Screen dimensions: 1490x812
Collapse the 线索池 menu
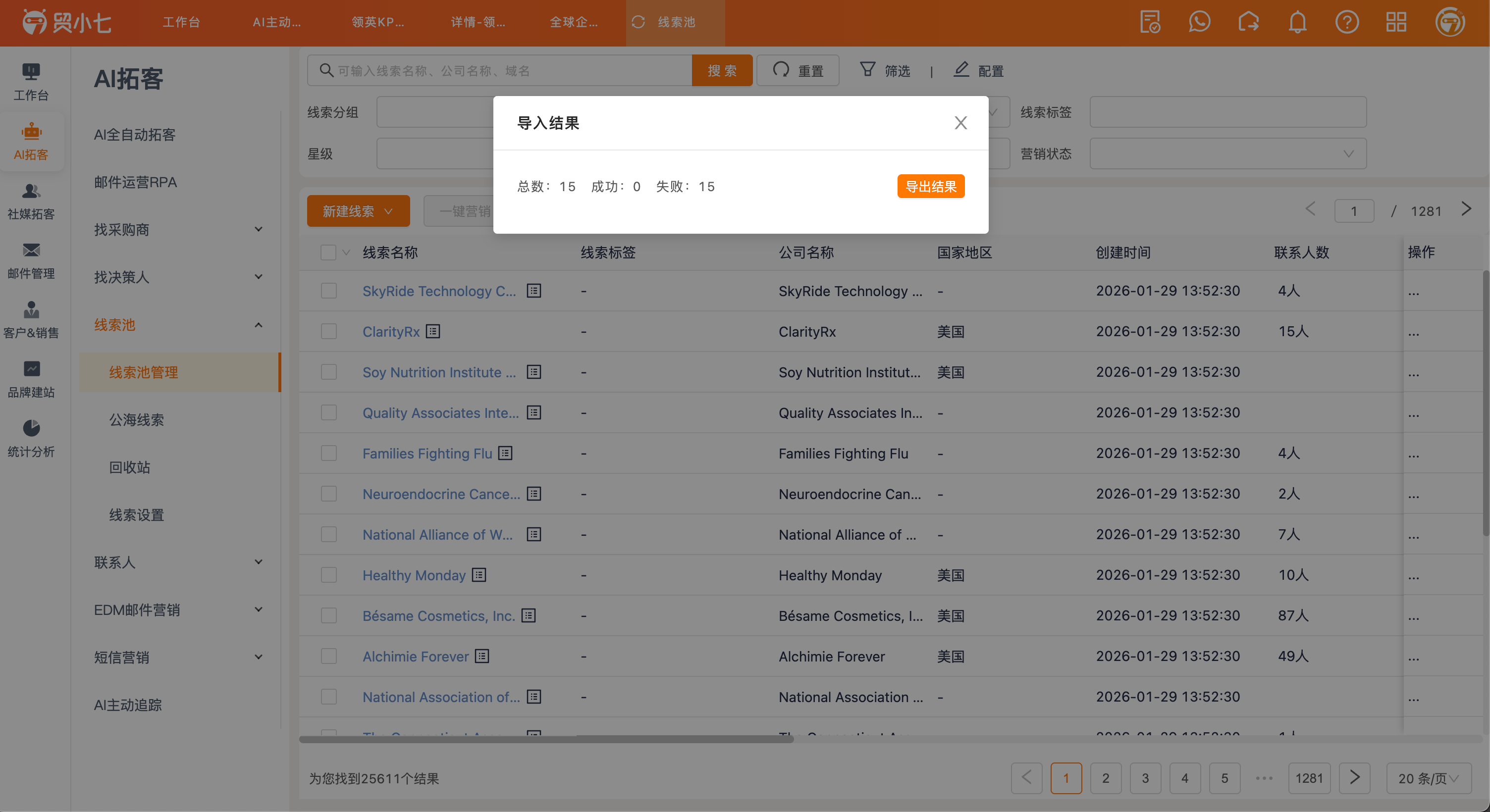(x=259, y=325)
